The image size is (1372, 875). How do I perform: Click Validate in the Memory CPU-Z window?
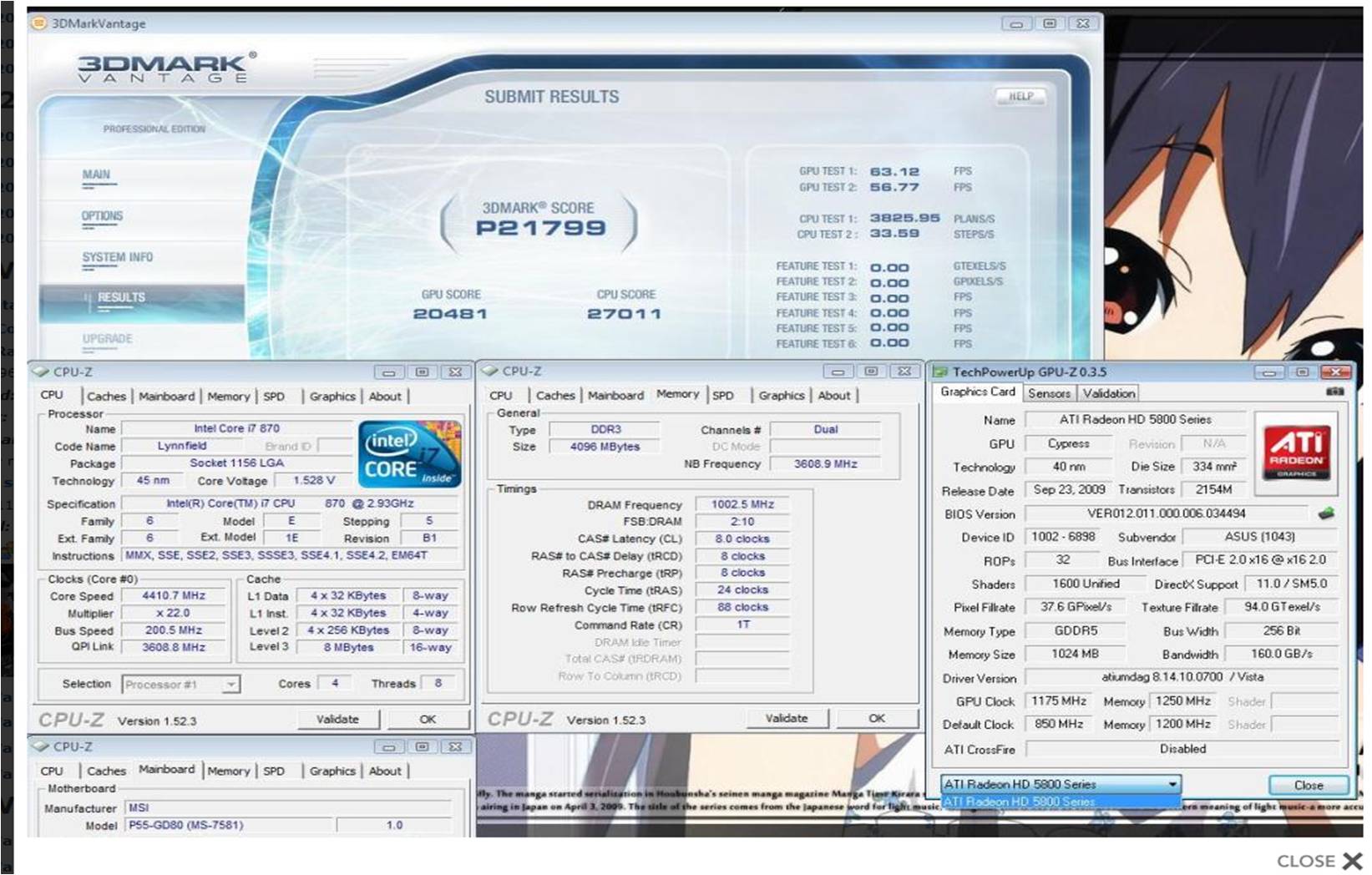(x=787, y=718)
